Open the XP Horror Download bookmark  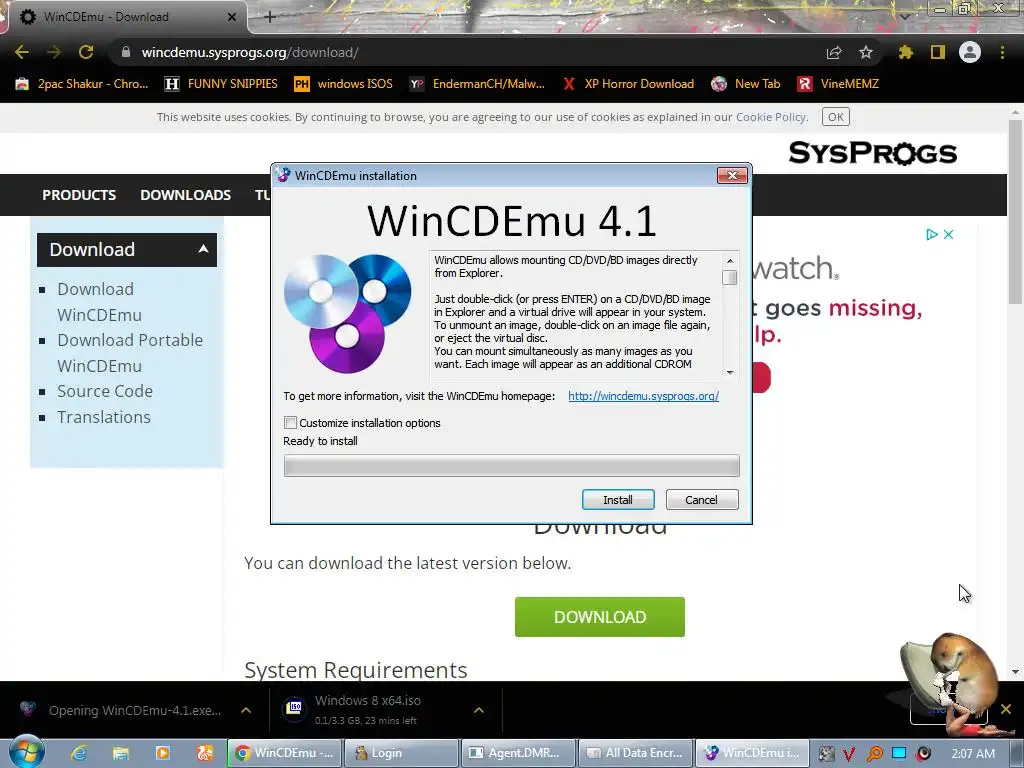point(628,84)
